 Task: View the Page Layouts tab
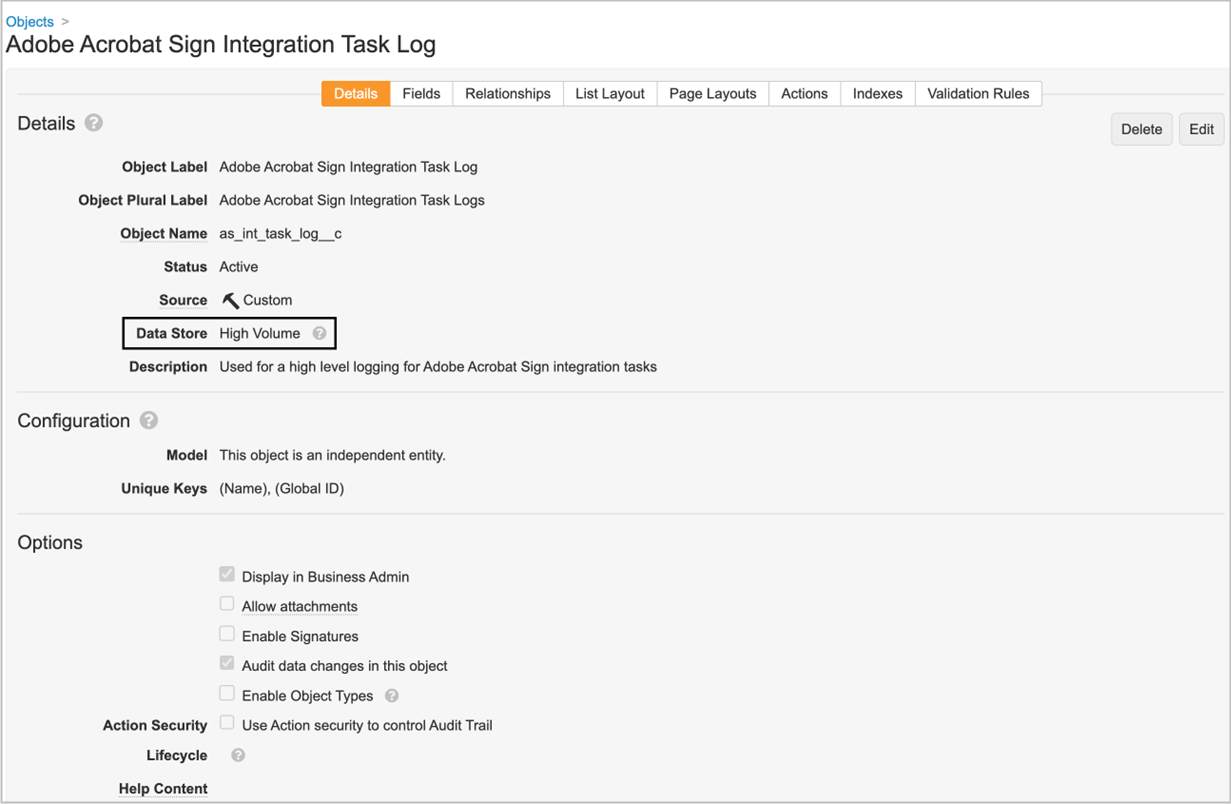coord(712,93)
